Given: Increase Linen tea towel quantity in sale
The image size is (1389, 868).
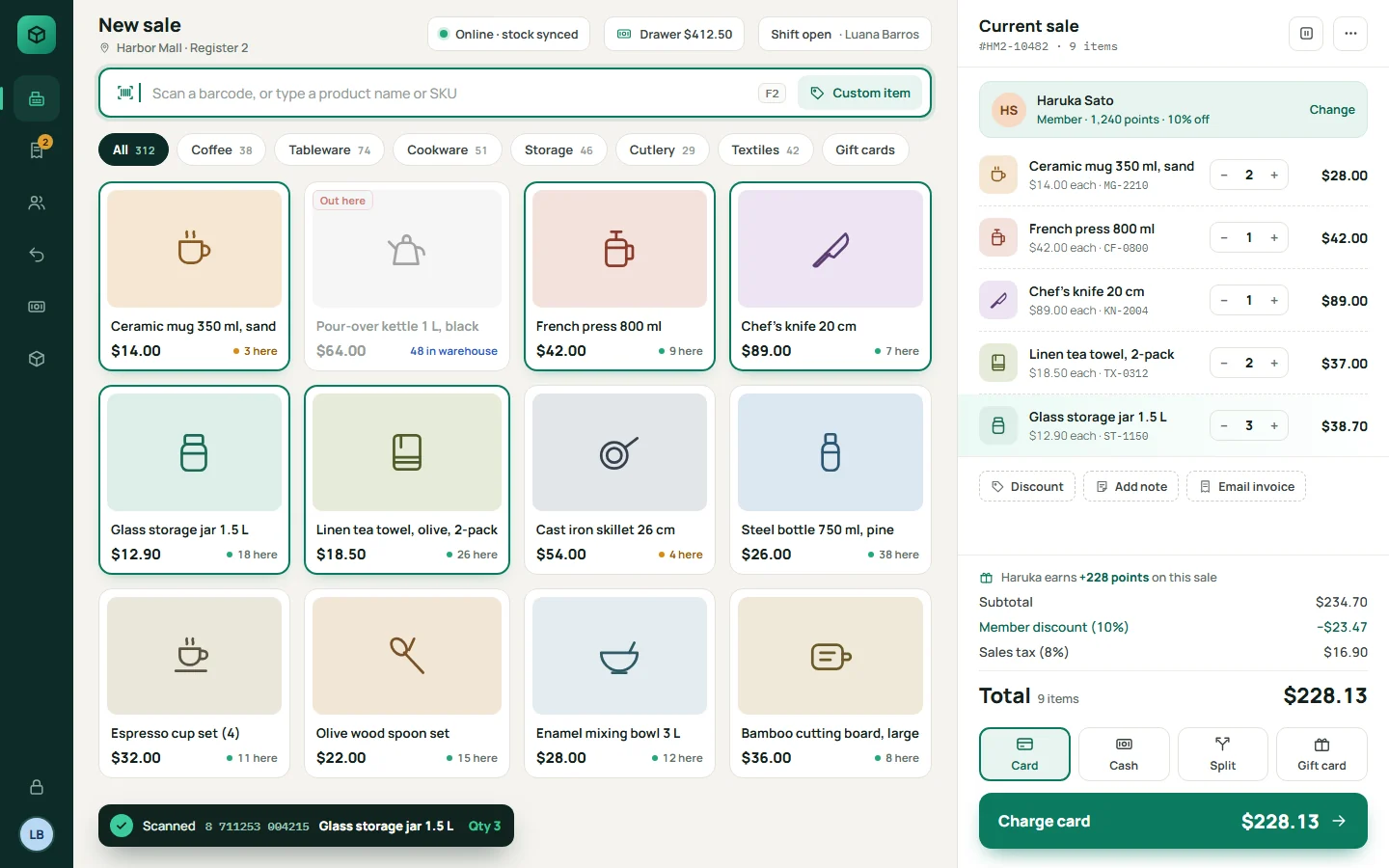Looking at the screenshot, I should [1274, 364].
